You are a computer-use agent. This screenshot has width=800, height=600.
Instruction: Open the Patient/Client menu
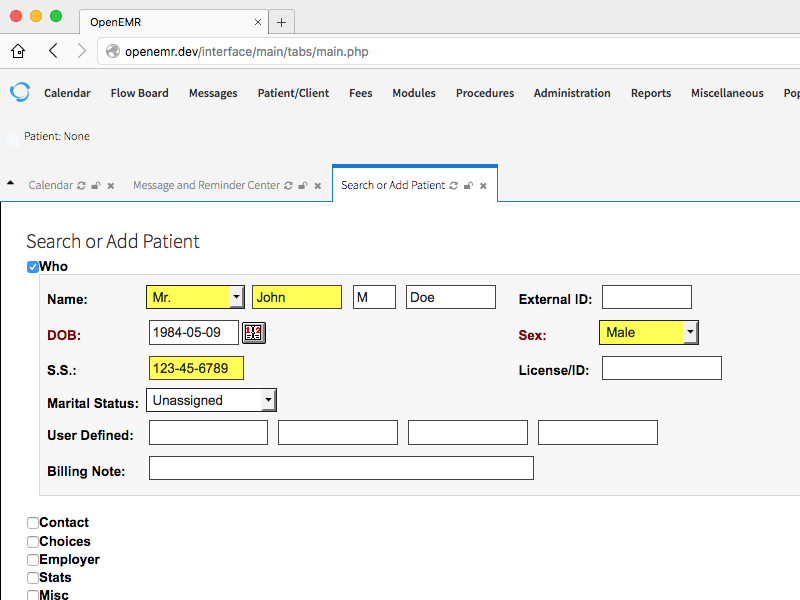click(x=293, y=93)
